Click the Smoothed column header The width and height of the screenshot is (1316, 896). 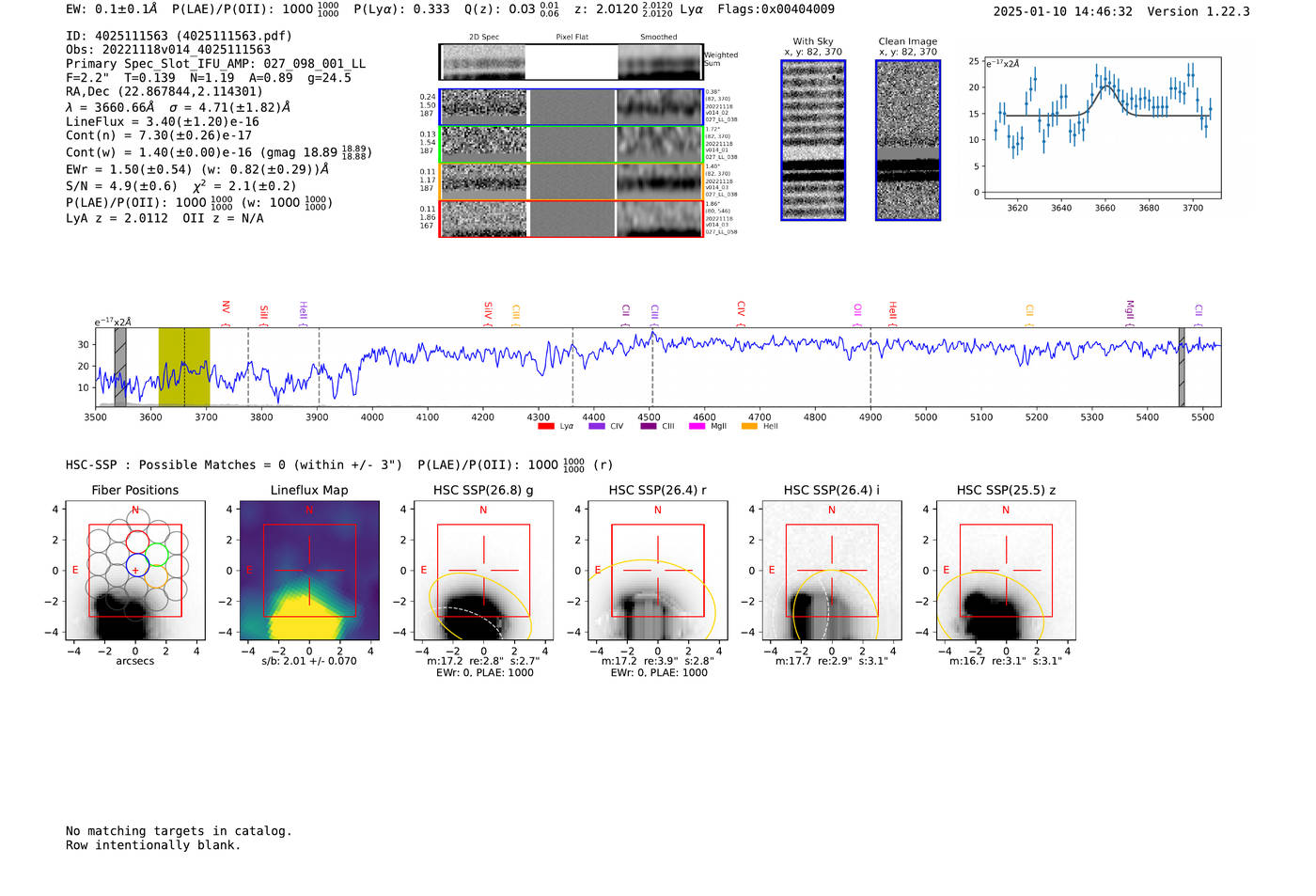tap(659, 37)
